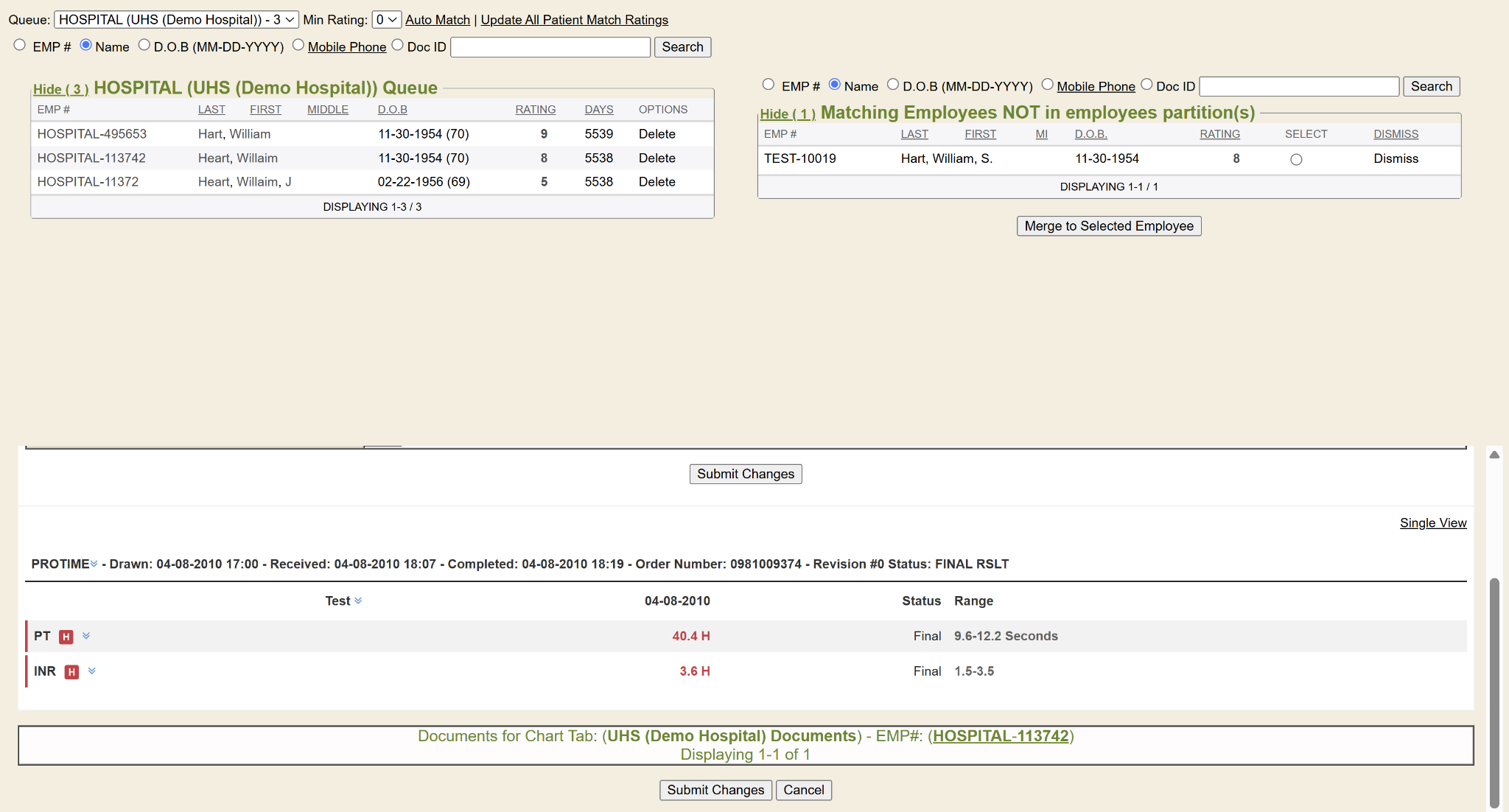This screenshot has height=812, width=1509.
Task: Collapse Hospital Queue with Hide (3) link
Action: click(60, 89)
